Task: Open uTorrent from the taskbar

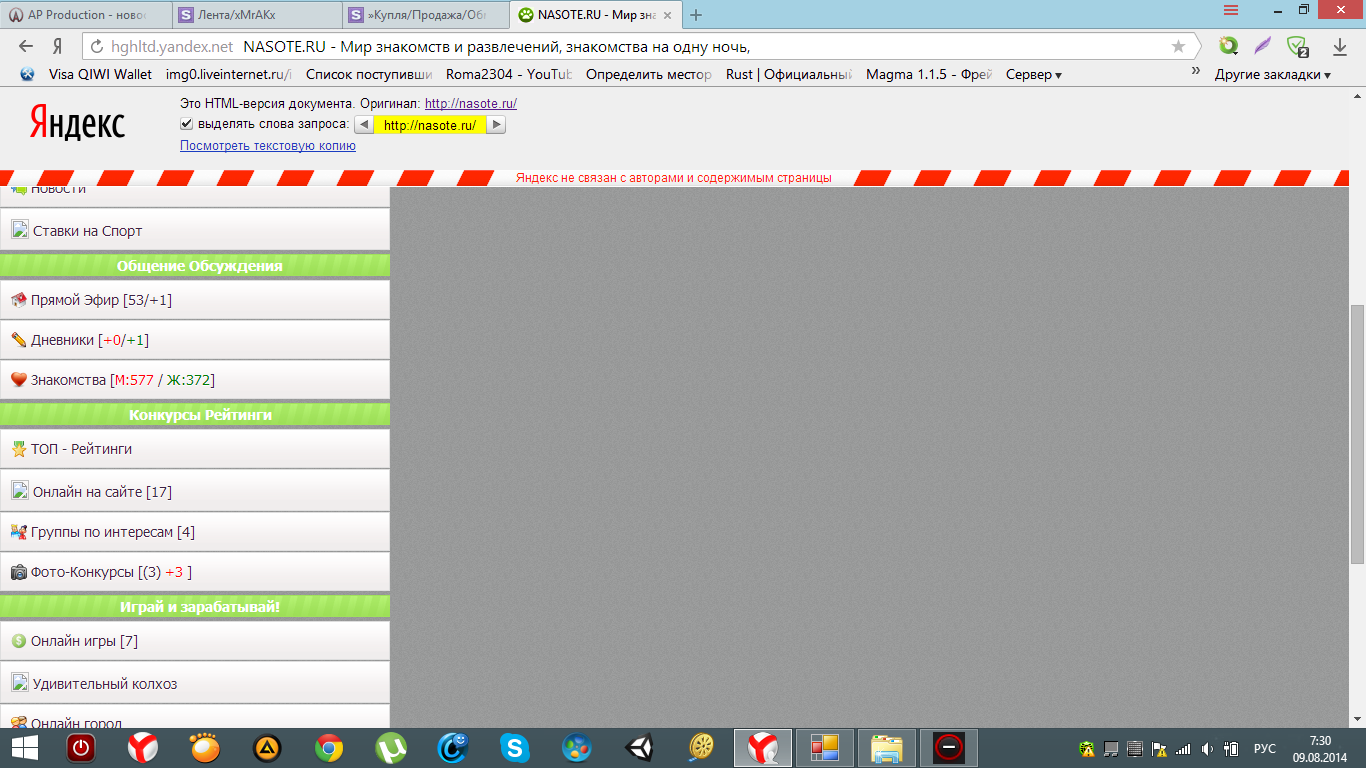Action: tap(390, 747)
